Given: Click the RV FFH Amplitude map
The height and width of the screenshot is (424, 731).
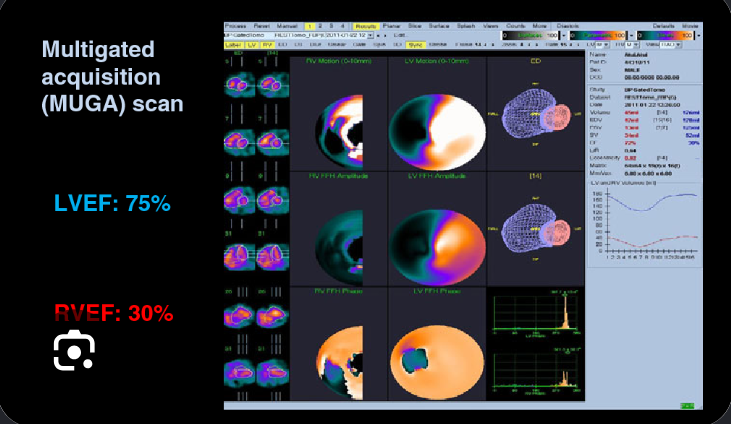Looking at the screenshot, I should click(x=339, y=247).
